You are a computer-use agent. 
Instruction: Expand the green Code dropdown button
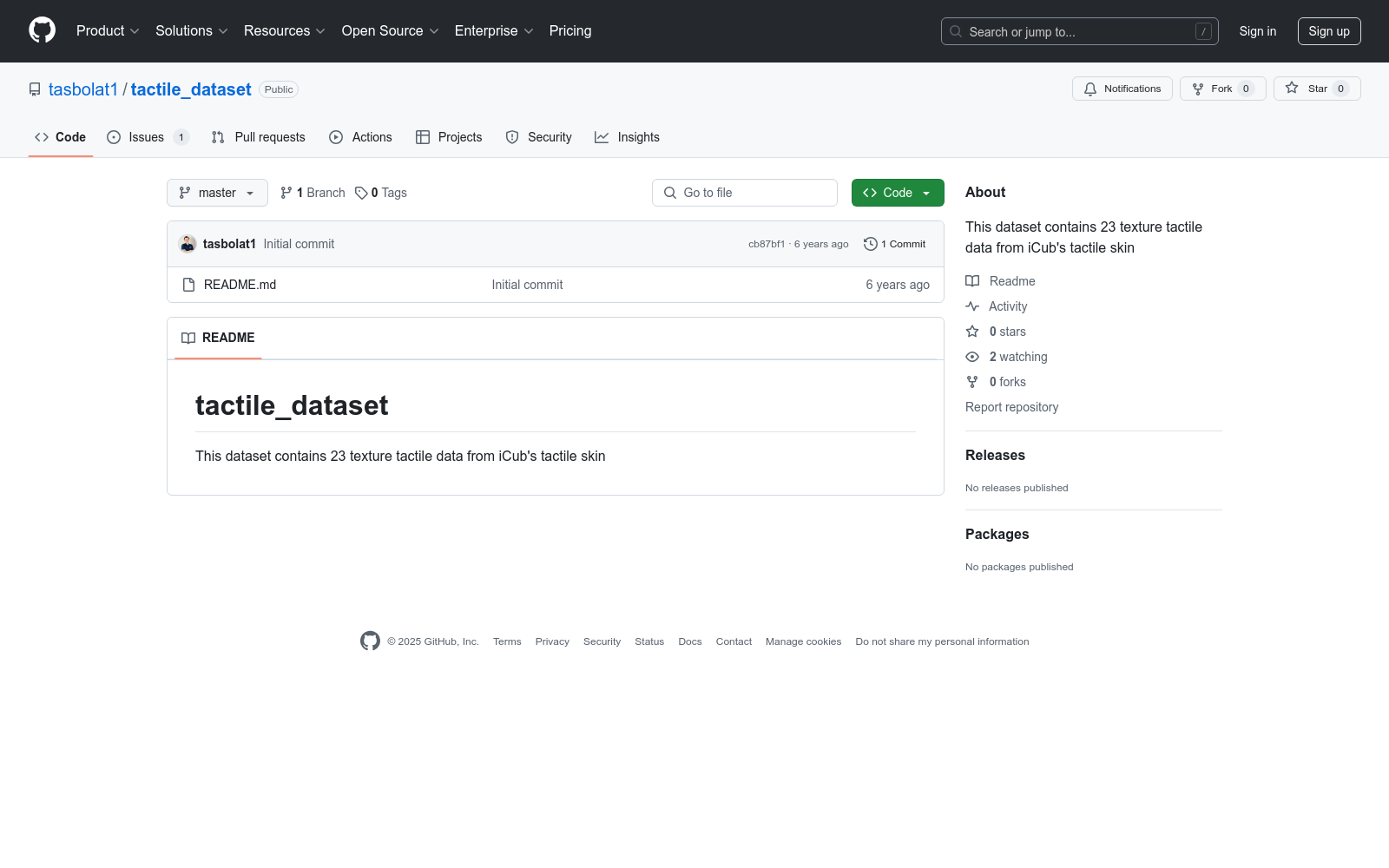click(x=898, y=193)
